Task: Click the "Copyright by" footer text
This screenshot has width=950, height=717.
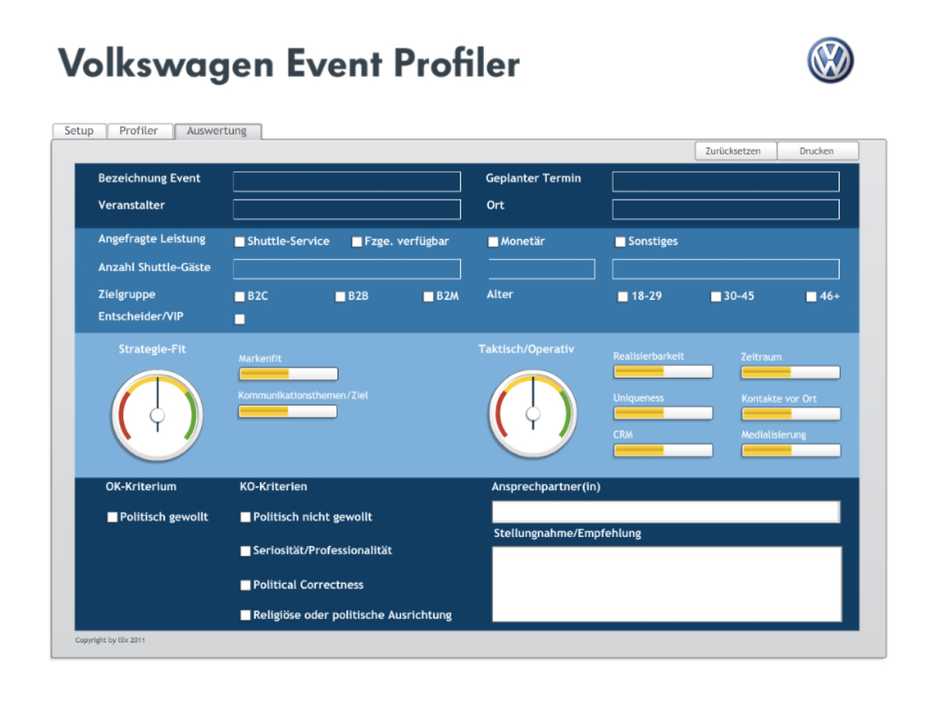Action: point(110,640)
